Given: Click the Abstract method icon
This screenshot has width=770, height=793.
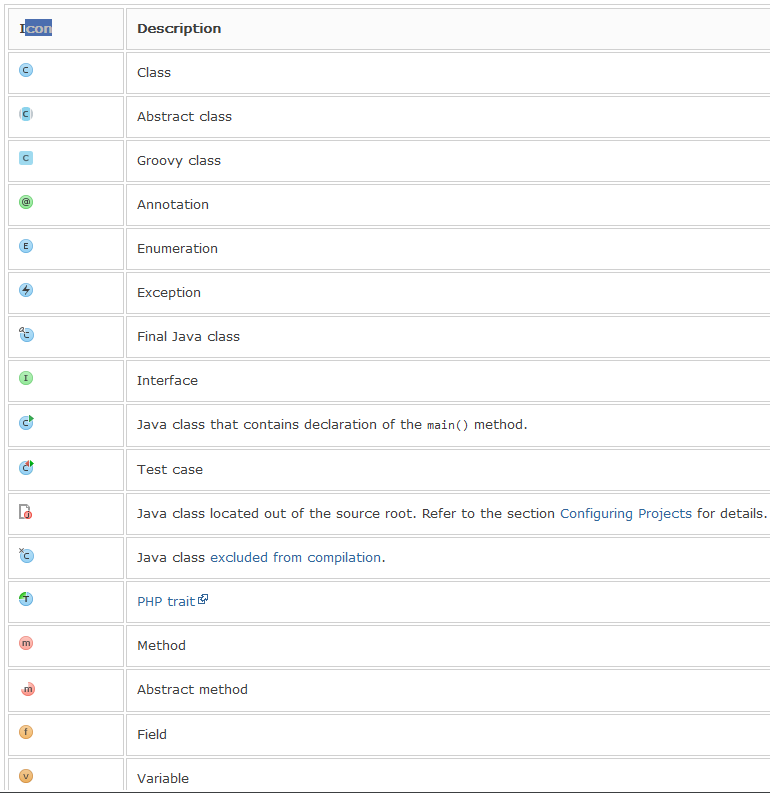Looking at the screenshot, I should coord(28,689).
